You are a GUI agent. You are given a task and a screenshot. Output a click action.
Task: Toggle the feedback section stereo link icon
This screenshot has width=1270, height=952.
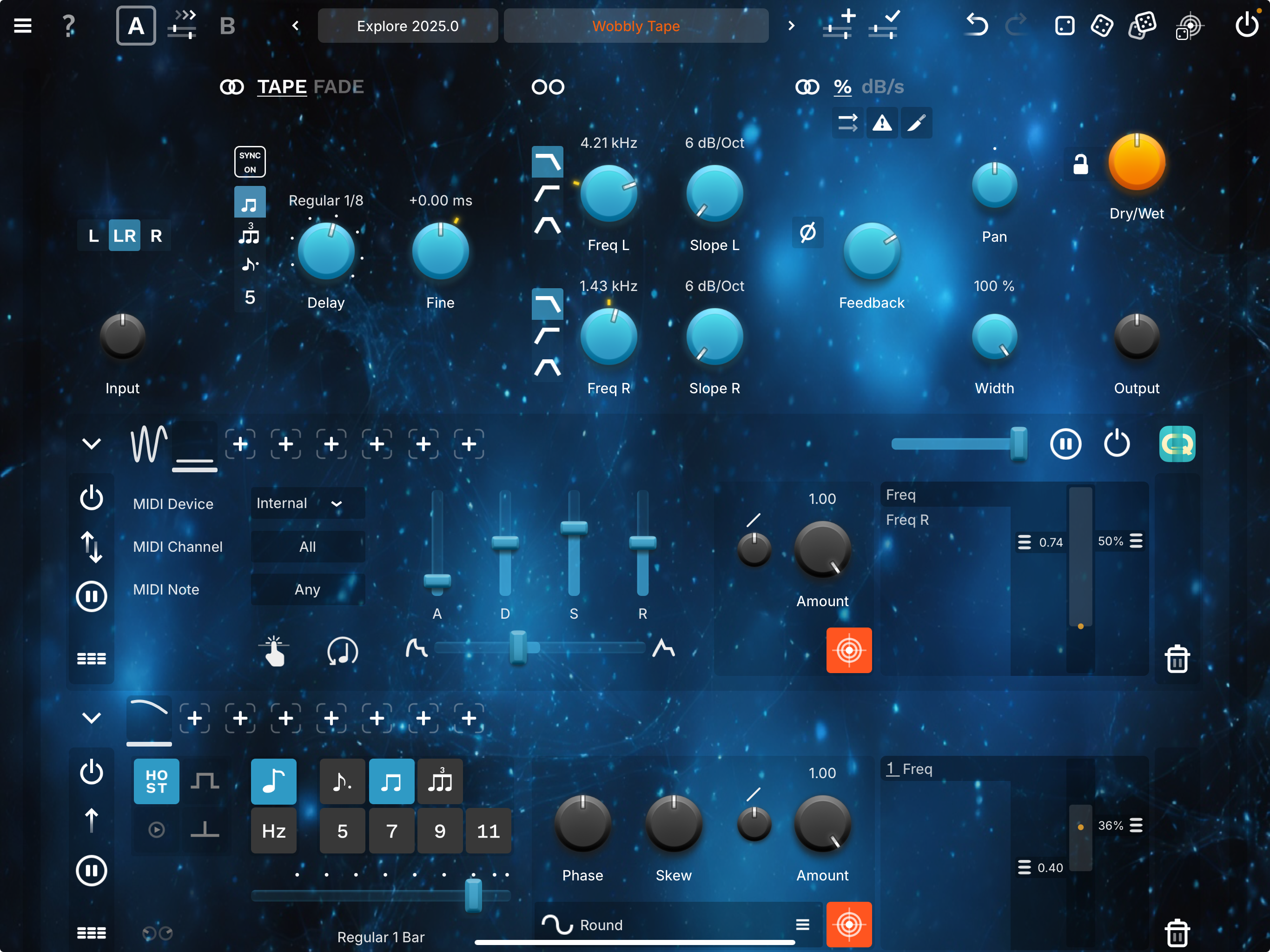coord(807,87)
